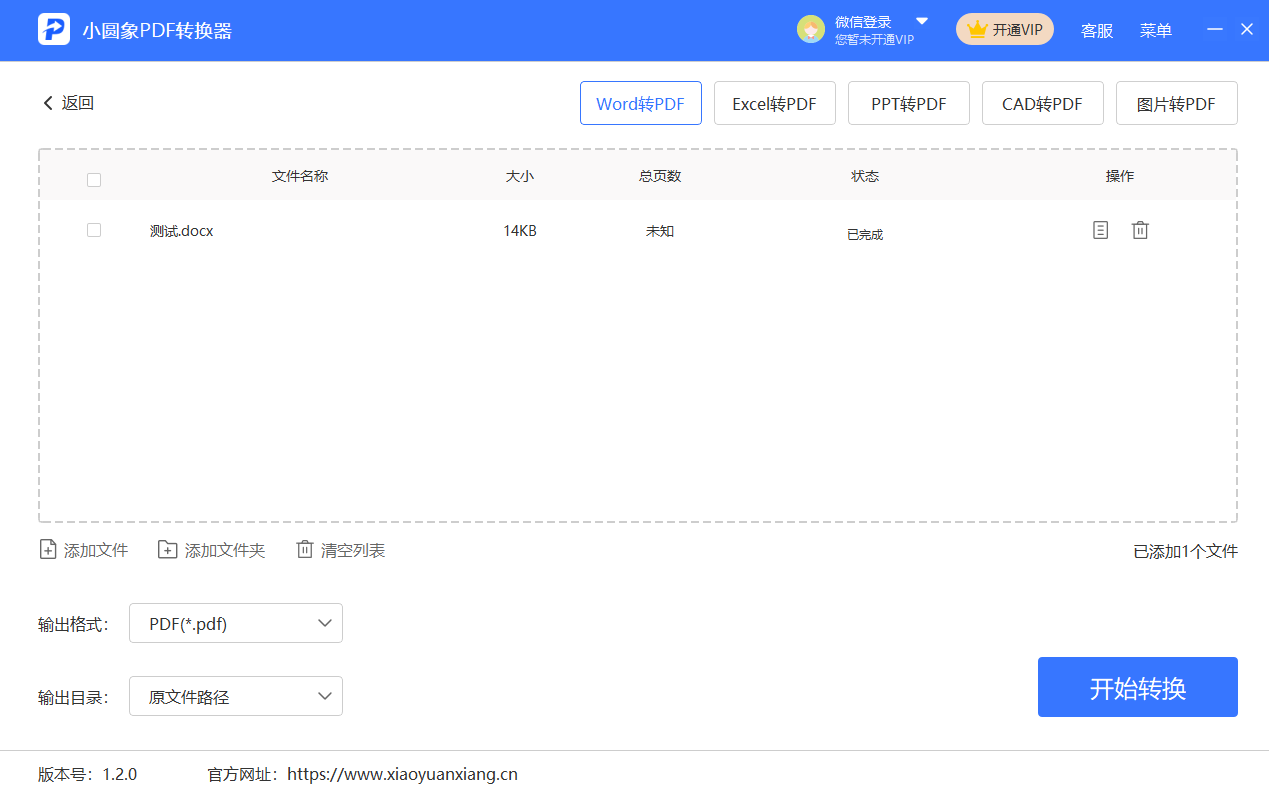Screen dimensions: 1269x790
Task: Click the 操作 column header
Action: point(1120,176)
